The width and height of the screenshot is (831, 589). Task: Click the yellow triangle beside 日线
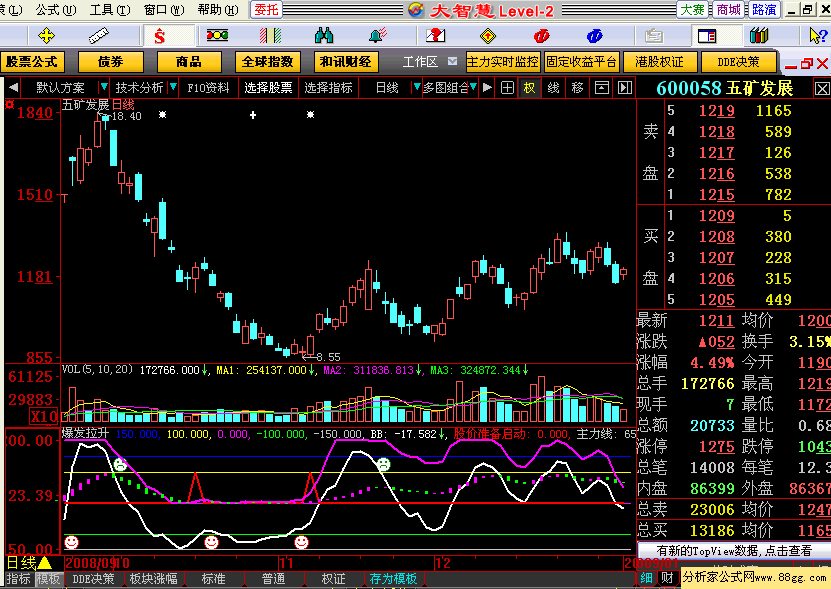(44, 563)
